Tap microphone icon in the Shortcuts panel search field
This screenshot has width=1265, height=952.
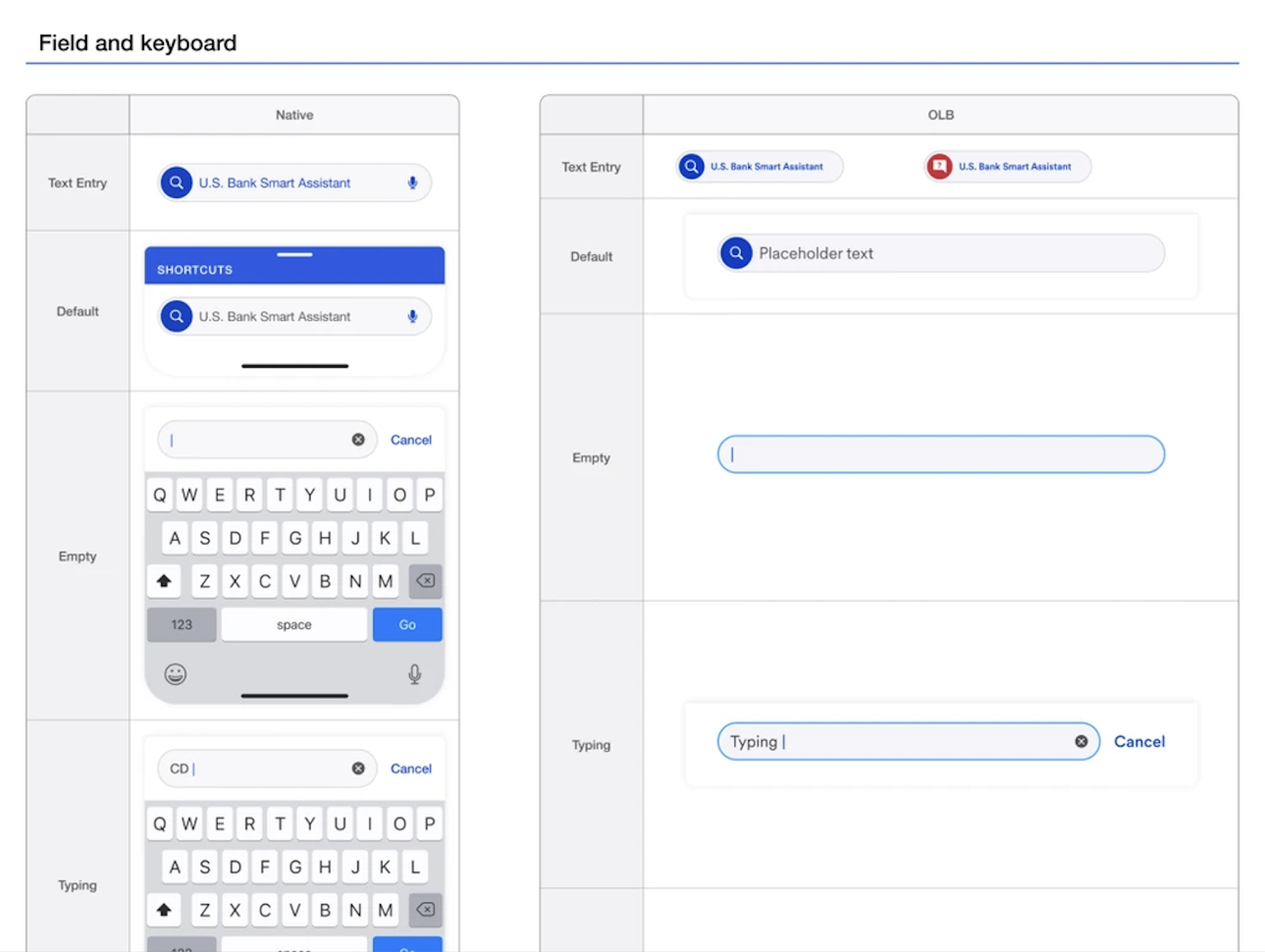click(x=412, y=316)
